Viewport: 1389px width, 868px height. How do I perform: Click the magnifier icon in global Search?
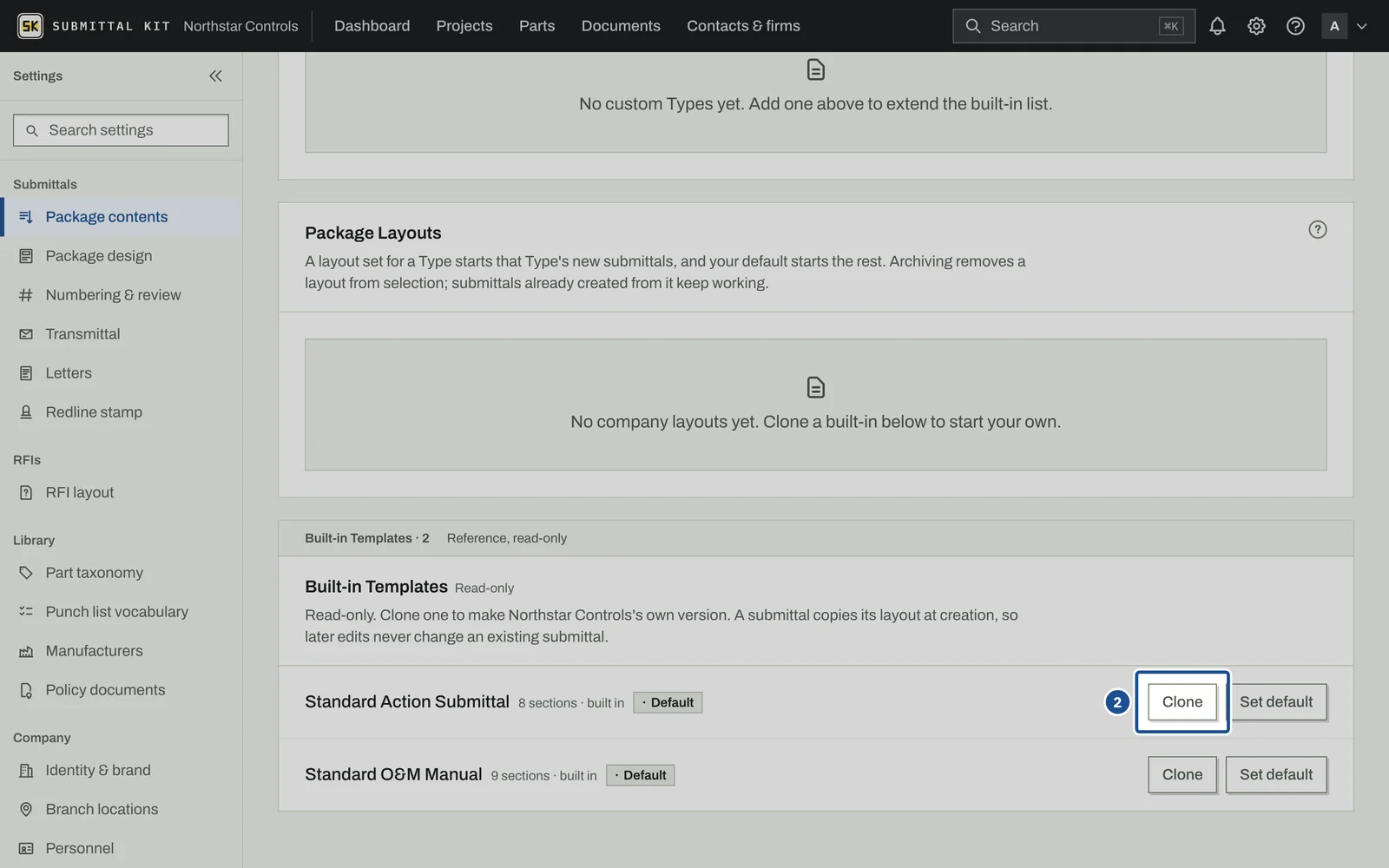pos(973,26)
